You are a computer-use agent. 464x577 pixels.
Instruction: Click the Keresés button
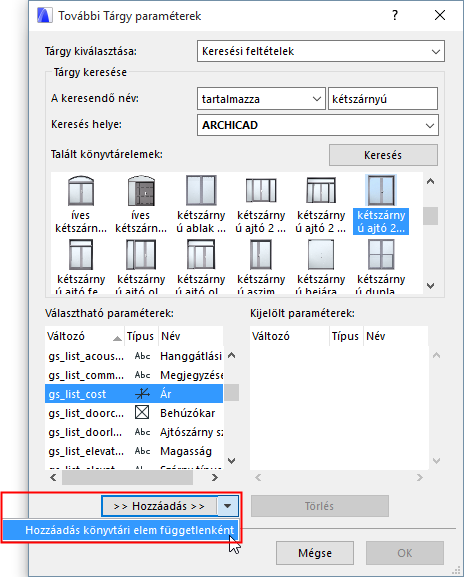click(383, 155)
